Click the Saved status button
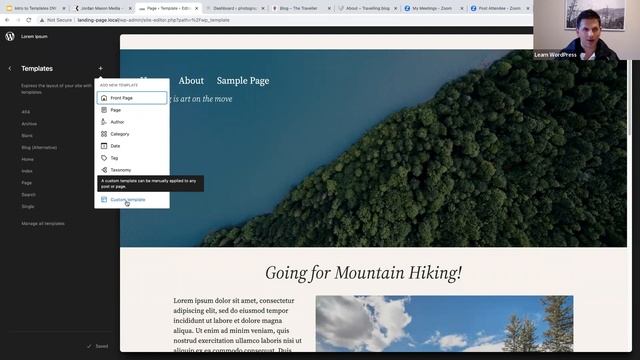640x360 pixels. click(98, 346)
